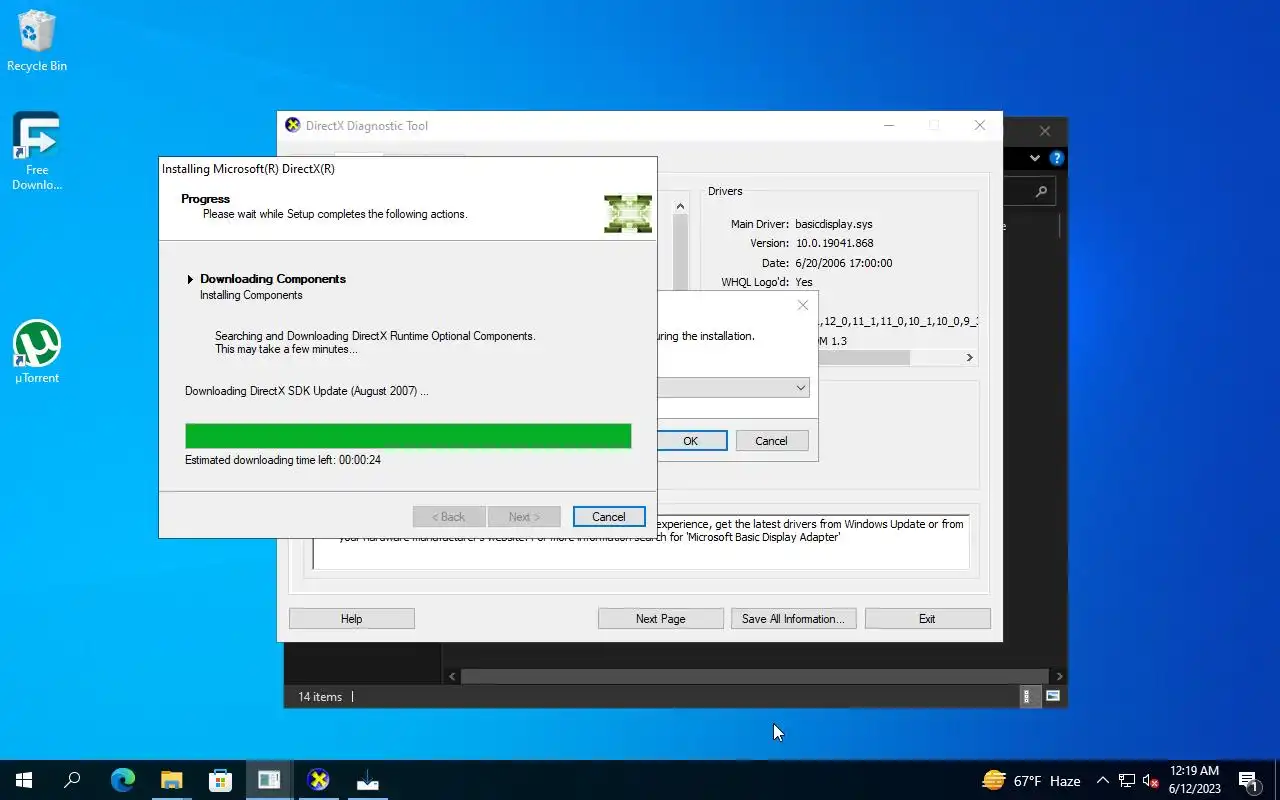Select the µTorrent desktop shortcut

tap(37, 352)
